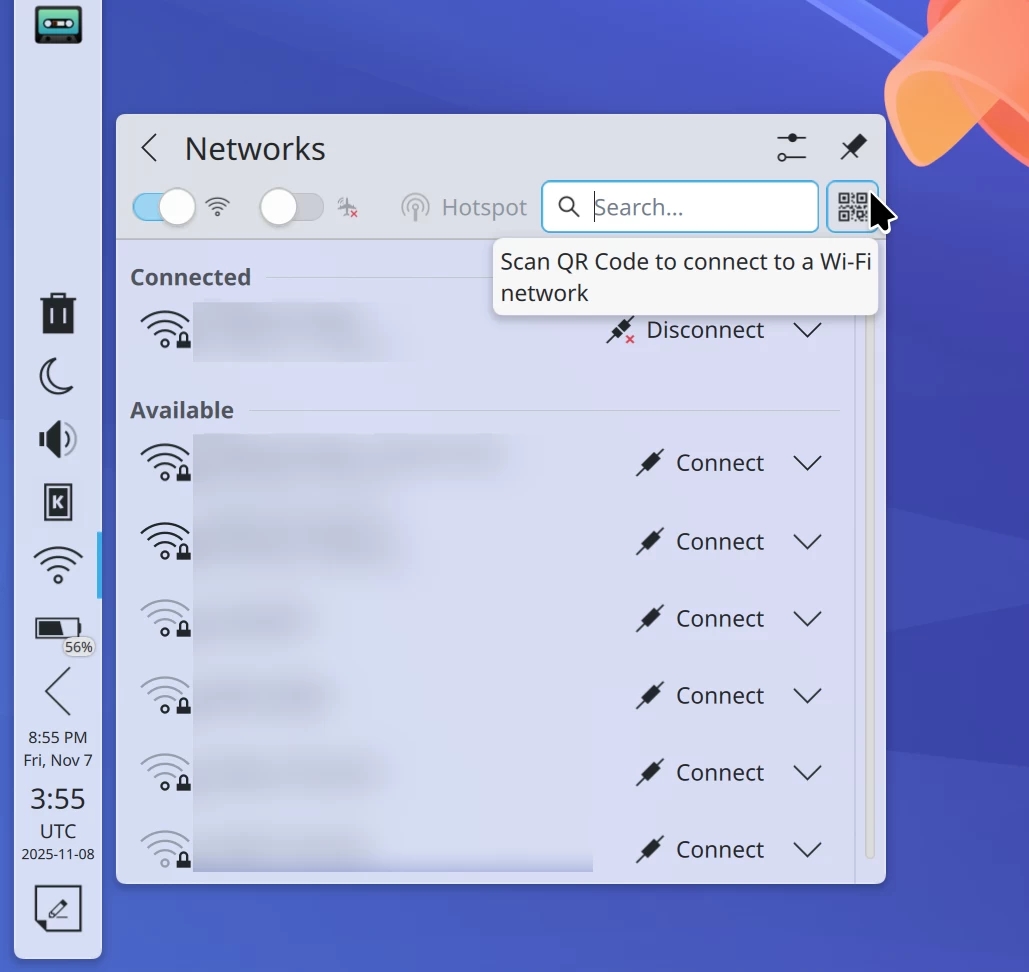Click inside the Search field
Viewport: 1029px width, 972px height.
[690, 207]
